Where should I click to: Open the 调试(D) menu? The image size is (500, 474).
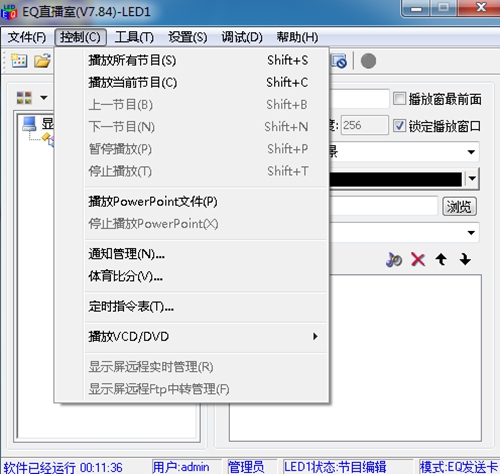coord(242,37)
